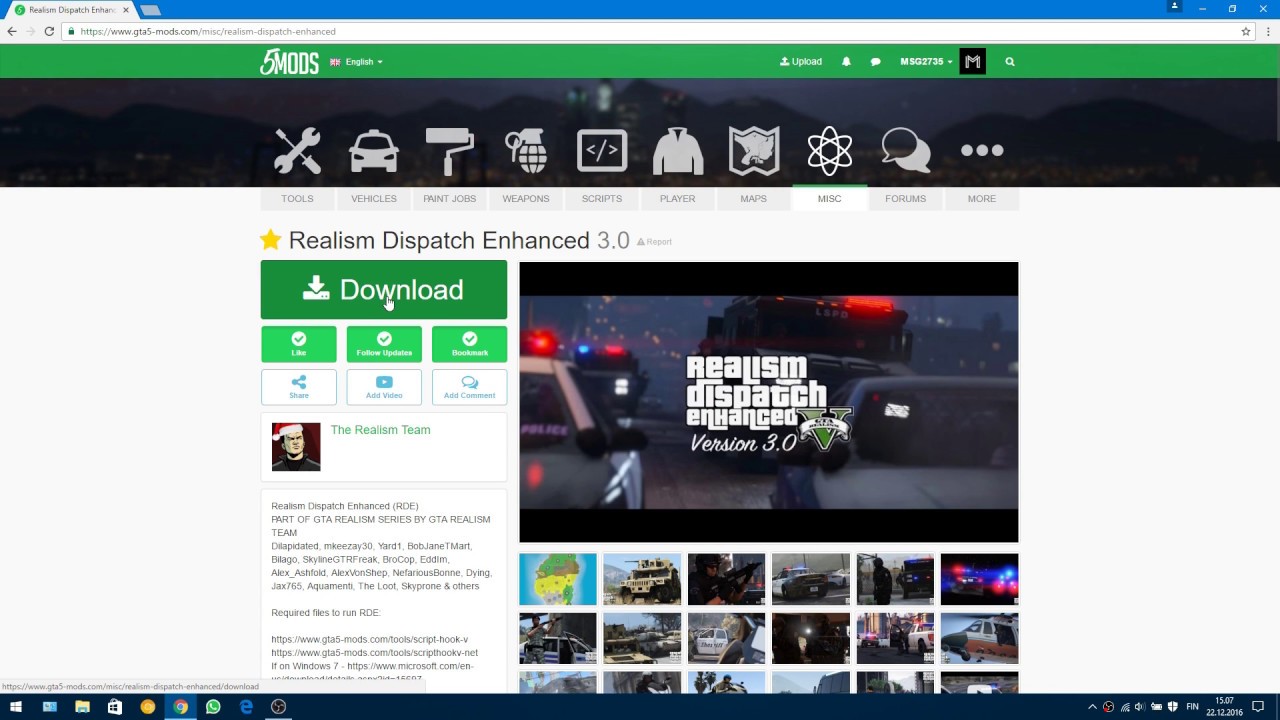The image size is (1280, 720).
Task: Open The Realism Team author link
Action: tap(380, 430)
